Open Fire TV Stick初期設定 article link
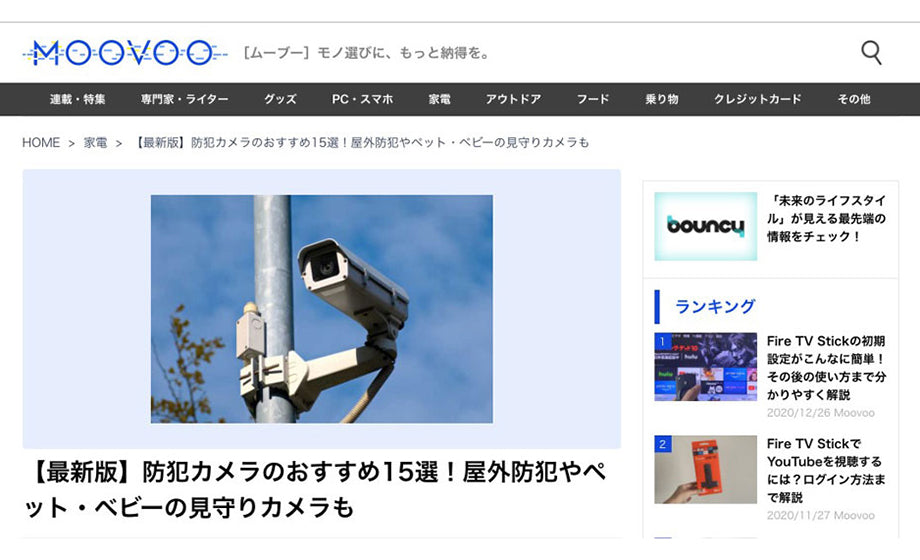This screenshot has height=560, width=920. 826,367
